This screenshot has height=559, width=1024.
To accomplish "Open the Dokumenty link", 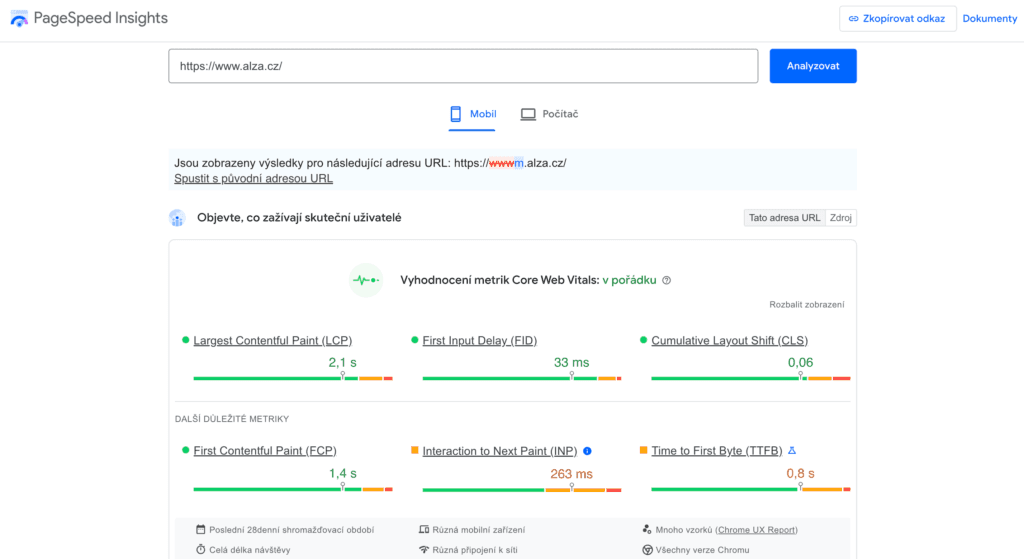I will tap(989, 19).
